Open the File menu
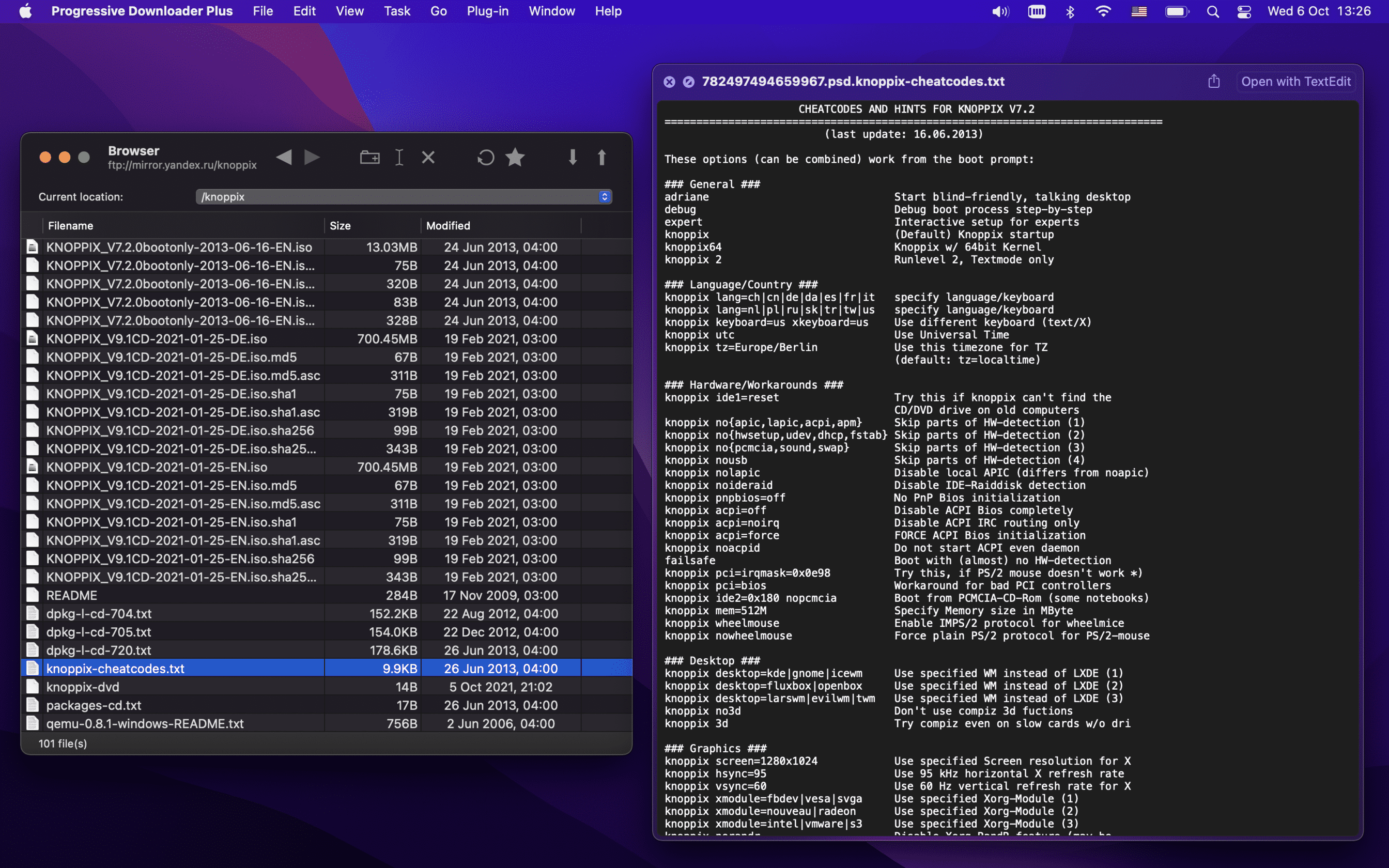 tap(263, 11)
